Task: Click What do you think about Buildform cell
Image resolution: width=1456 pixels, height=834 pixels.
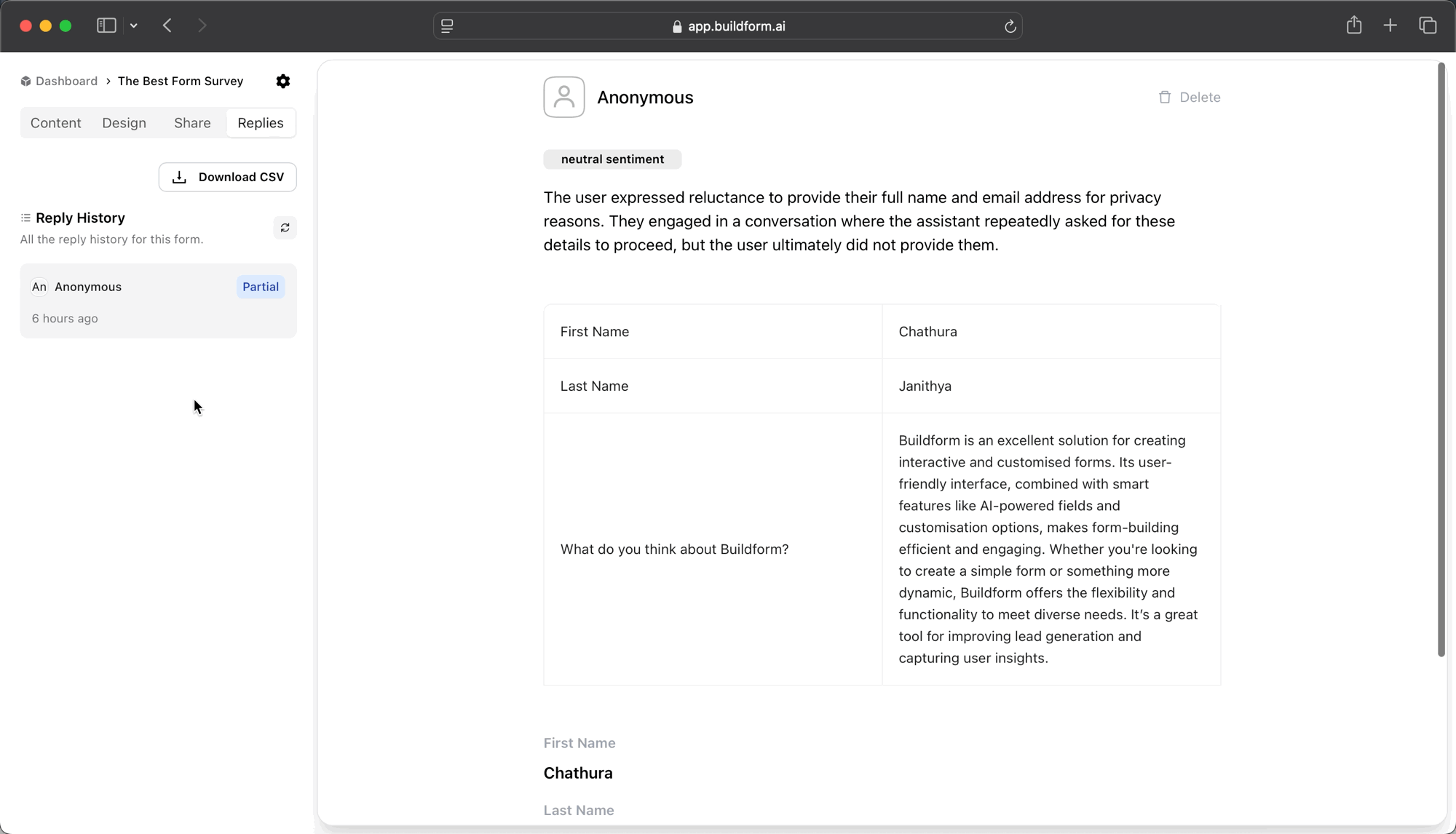Action: [713, 549]
